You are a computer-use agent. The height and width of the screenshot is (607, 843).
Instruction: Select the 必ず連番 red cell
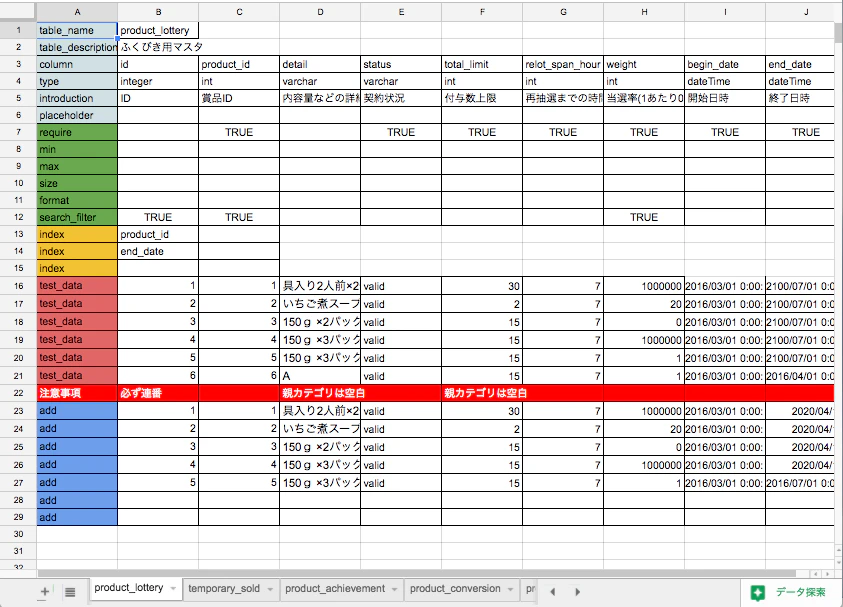(x=158, y=393)
